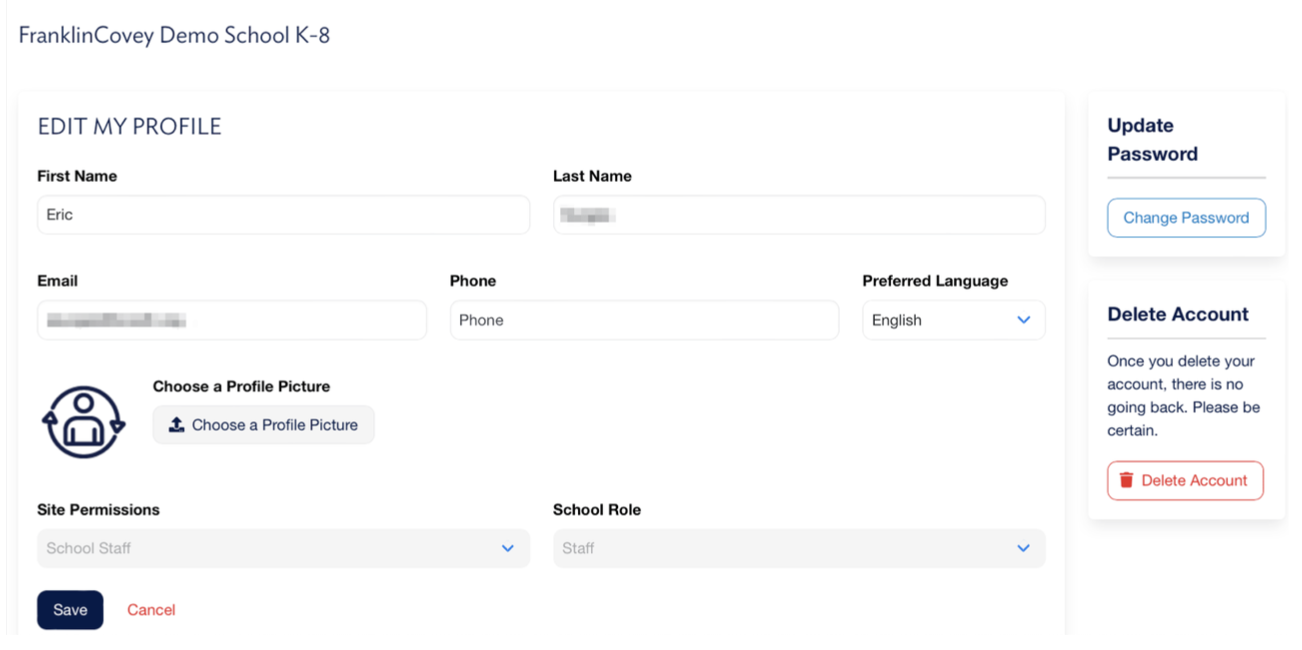Cancel editing the profile
Image resolution: width=1302 pixels, height=650 pixels.
pyautogui.click(x=151, y=610)
